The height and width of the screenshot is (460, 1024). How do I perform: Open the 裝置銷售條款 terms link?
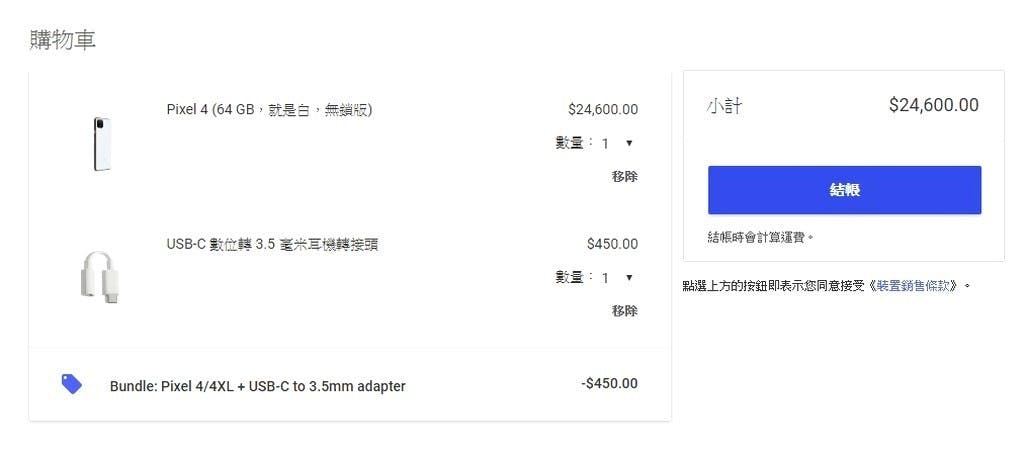[x=916, y=286]
